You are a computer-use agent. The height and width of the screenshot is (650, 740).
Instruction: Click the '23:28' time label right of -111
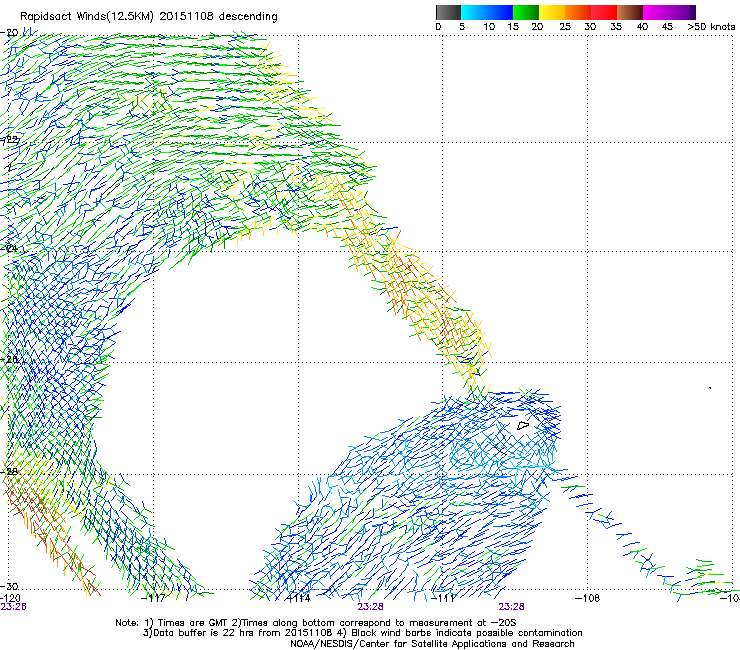pyautogui.click(x=512, y=607)
